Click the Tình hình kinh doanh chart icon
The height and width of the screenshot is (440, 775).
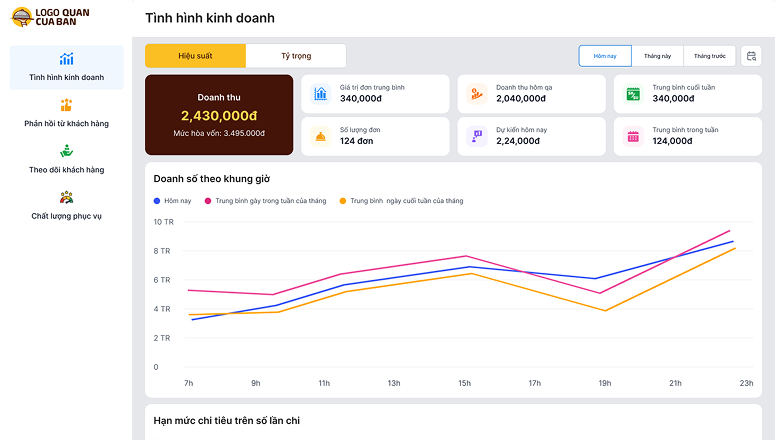tap(66, 59)
